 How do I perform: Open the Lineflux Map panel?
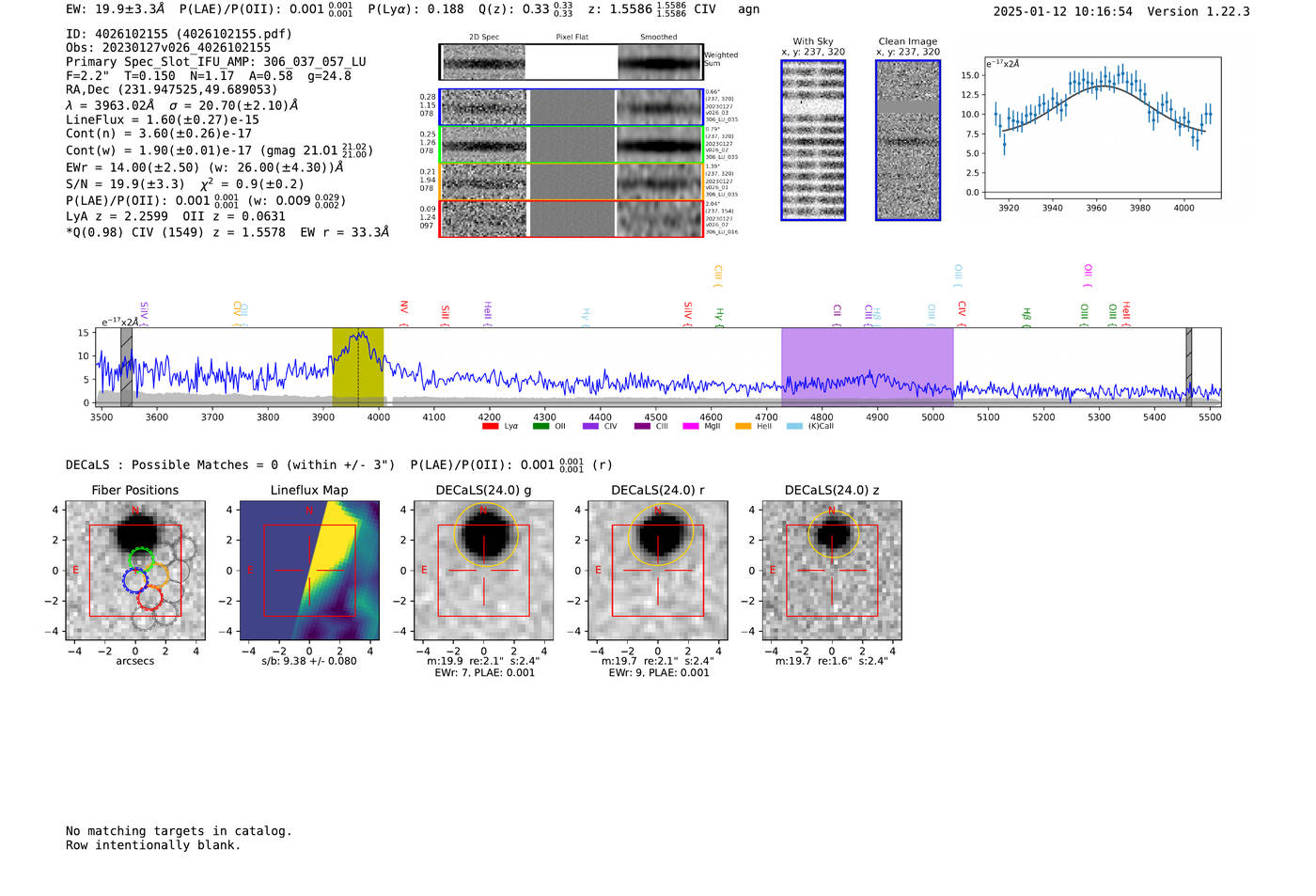pyautogui.click(x=309, y=570)
